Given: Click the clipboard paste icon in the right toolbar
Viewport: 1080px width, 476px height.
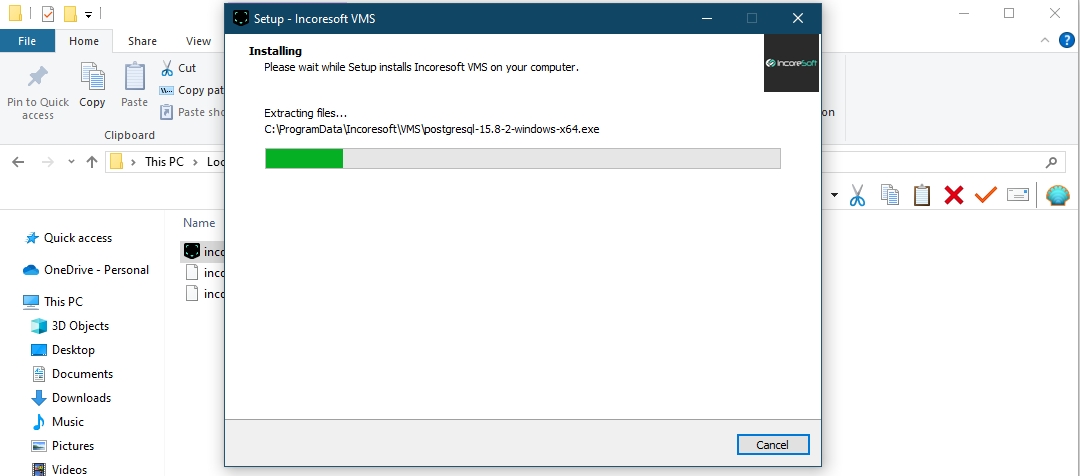Looking at the screenshot, I should click(x=922, y=195).
